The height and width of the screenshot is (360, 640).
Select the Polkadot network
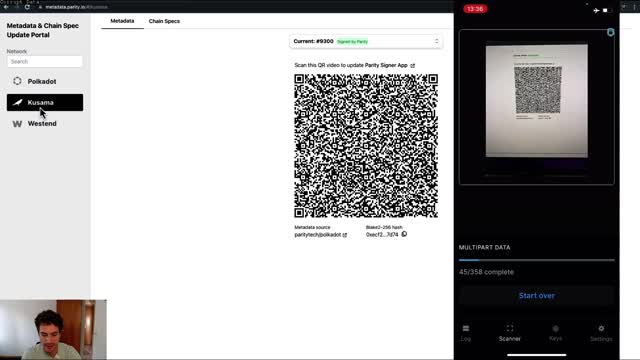tap(45, 81)
